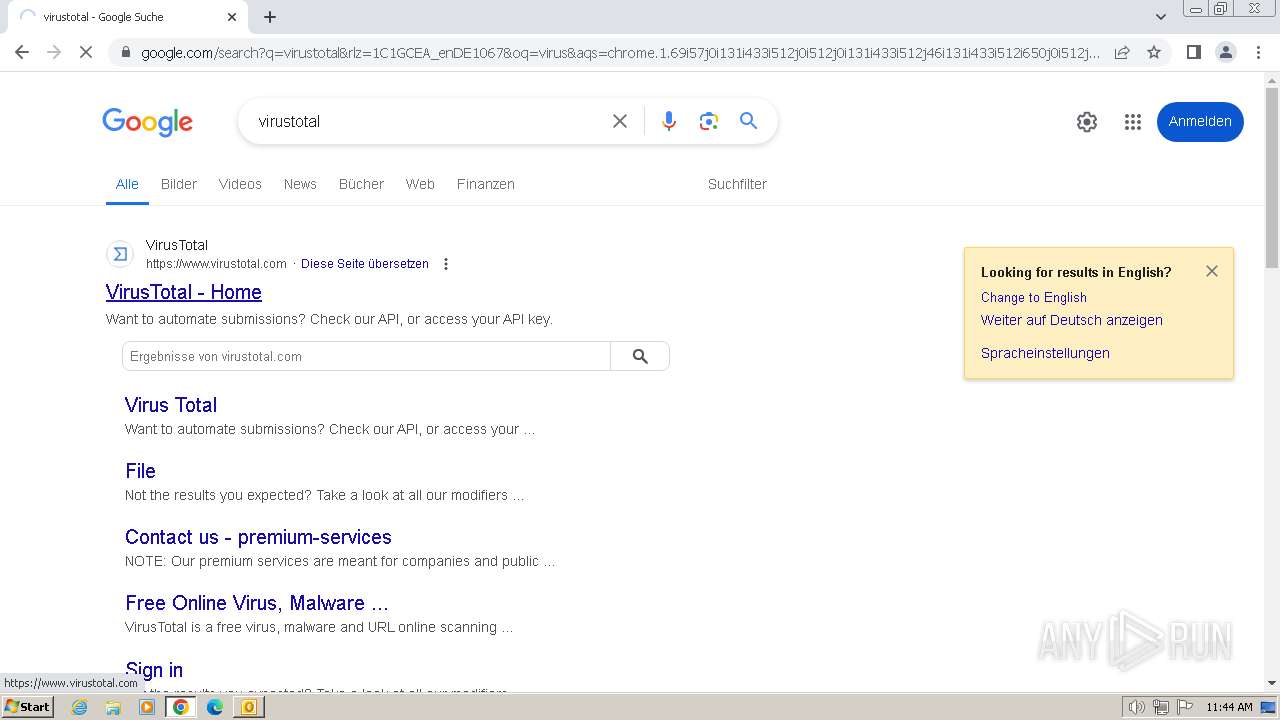Image resolution: width=1280 pixels, height=720 pixels.
Task: Open a new browser tab
Action: (x=270, y=17)
